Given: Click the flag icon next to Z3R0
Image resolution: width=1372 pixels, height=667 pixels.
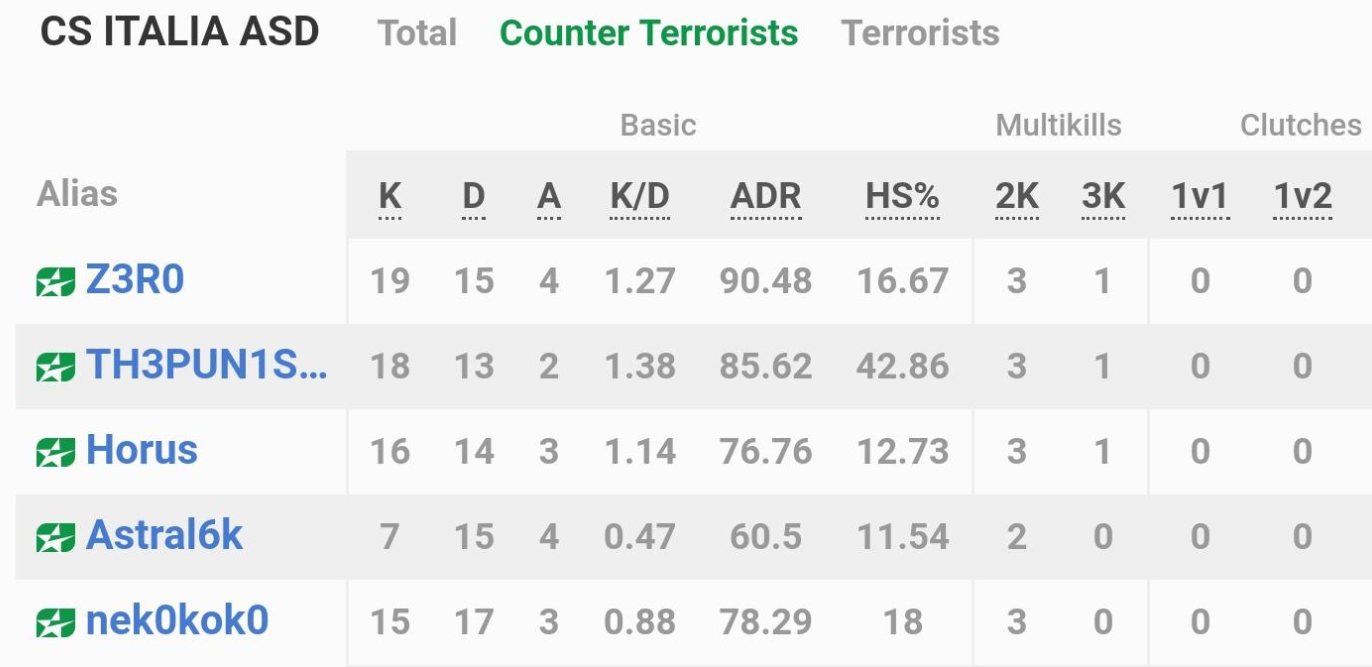Looking at the screenshot, I should tap(56, 283).
